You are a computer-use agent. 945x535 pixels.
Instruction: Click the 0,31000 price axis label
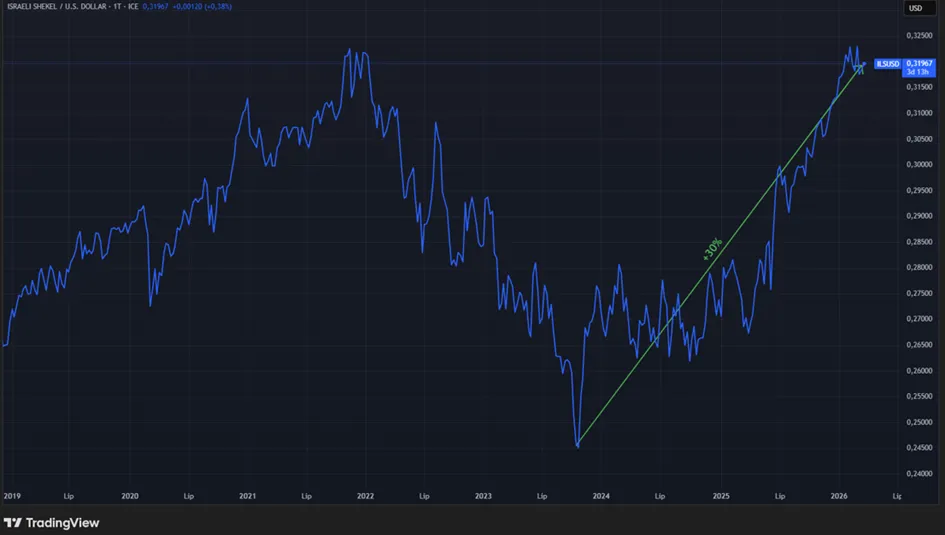(x=919, y=113)
